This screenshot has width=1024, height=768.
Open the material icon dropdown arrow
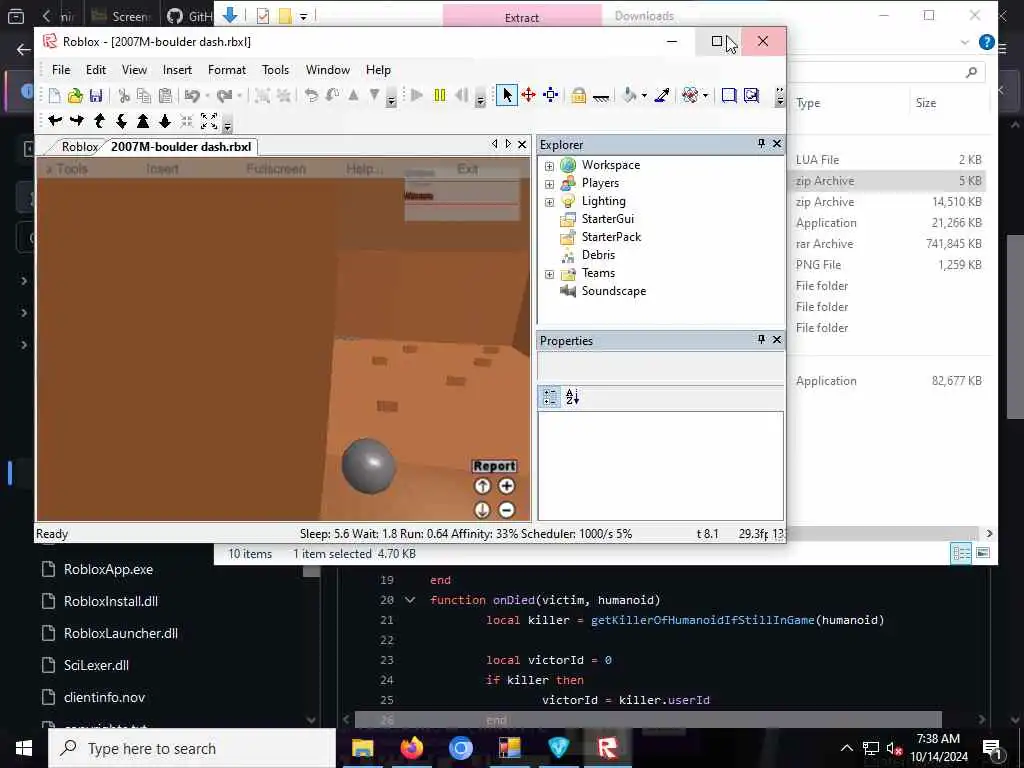click(x=705, y=96)
